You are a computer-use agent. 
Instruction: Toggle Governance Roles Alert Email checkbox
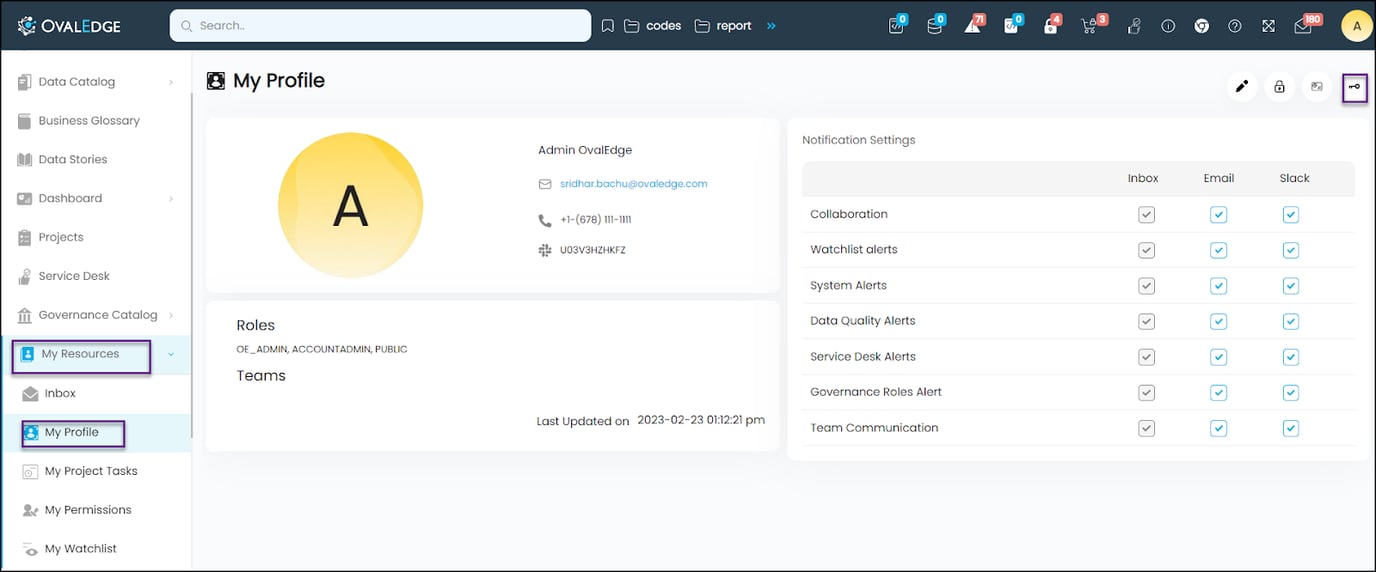coord(1218,393)
